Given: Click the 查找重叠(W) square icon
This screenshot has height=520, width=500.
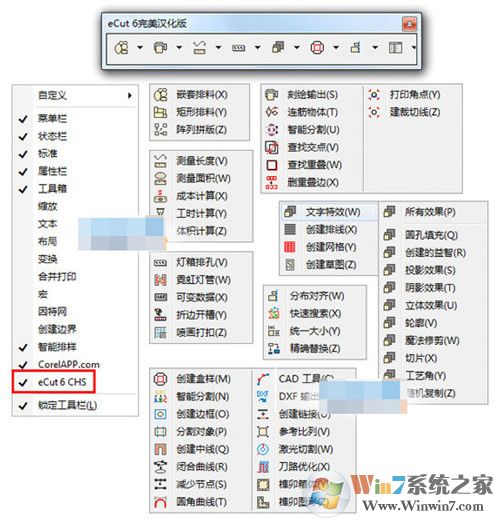Looking at the screenshot, I should (272, 165).
